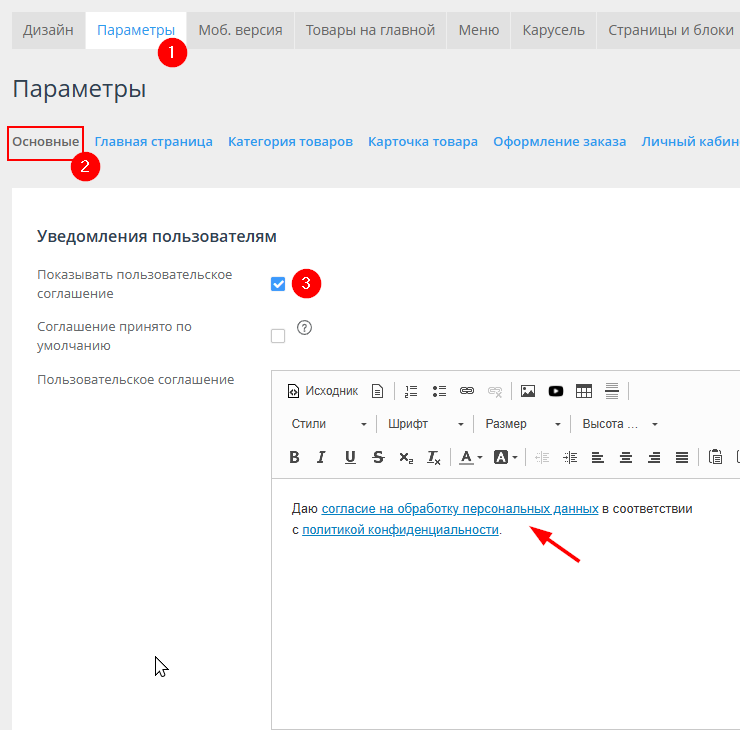Click help icon beside default agreement
This screenshot has width=740, height=730.
[x=304, y=327]
